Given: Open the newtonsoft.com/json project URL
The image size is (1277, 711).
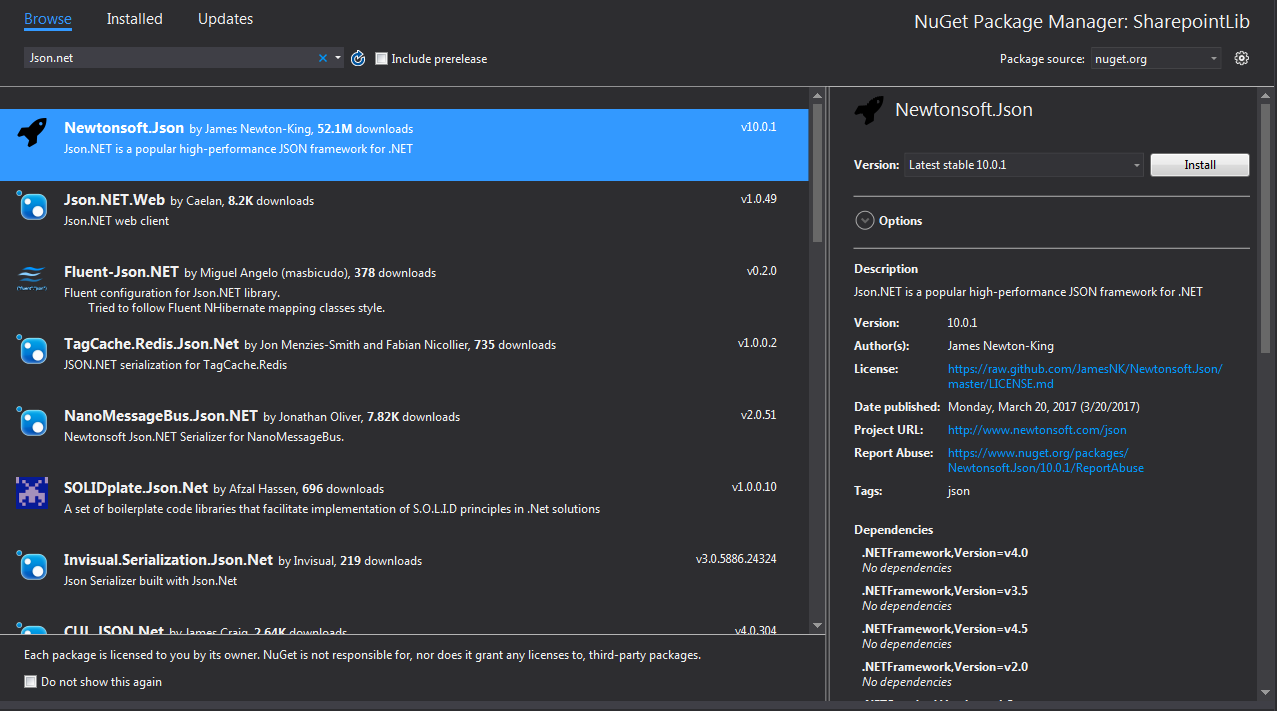Looking at the screenshot, I should pyautogui.click(x=1037, y=430).
